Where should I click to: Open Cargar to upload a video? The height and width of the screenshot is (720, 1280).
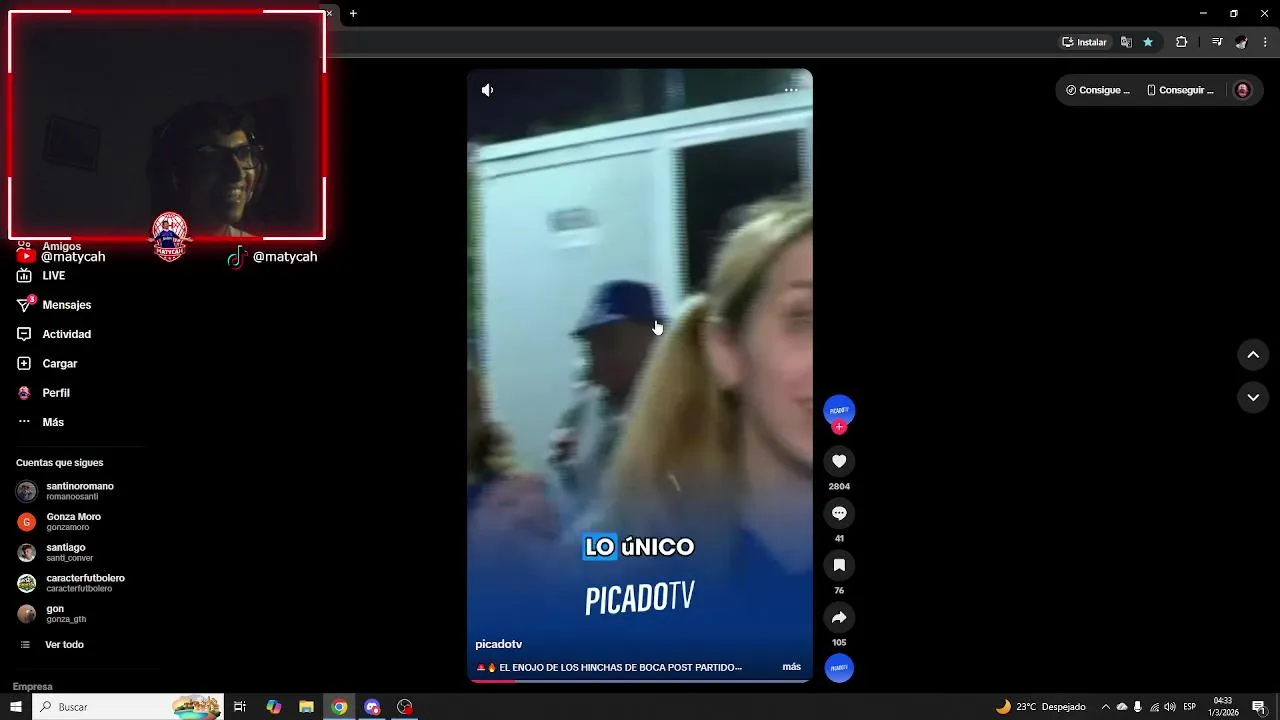tap(59, 364)
